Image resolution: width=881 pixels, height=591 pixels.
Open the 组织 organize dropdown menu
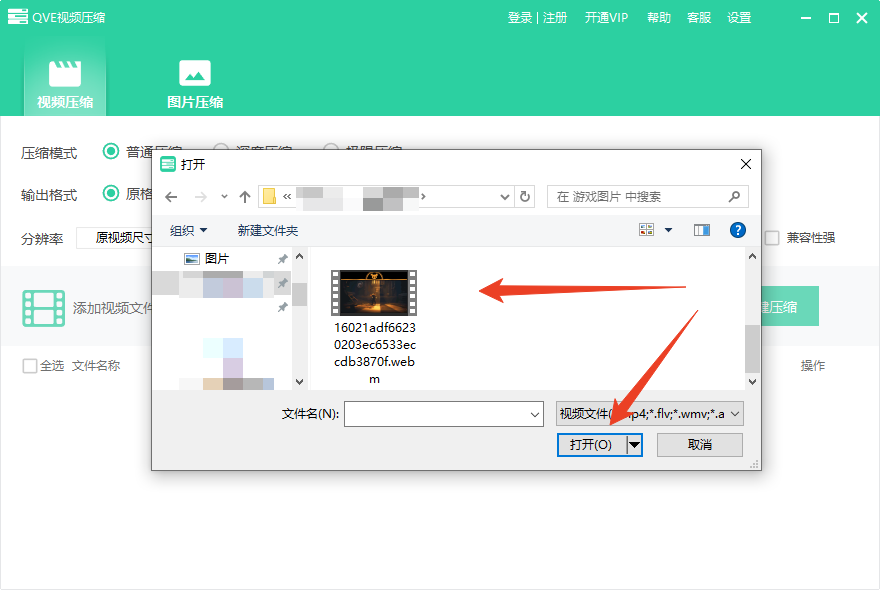pos(188,231)
